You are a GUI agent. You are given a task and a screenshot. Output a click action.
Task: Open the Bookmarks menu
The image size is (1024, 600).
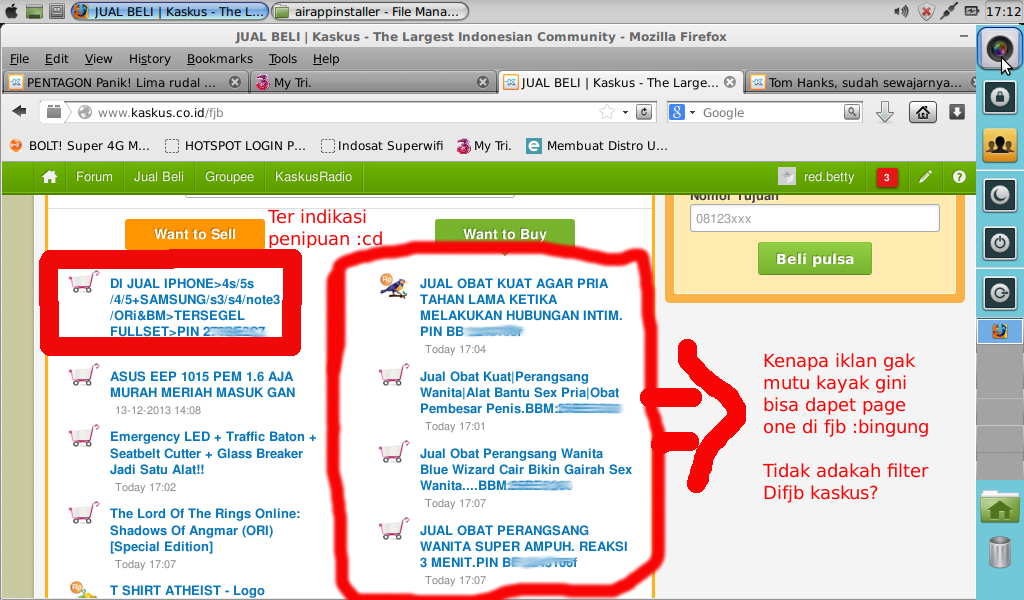click(x=220, y=59)
